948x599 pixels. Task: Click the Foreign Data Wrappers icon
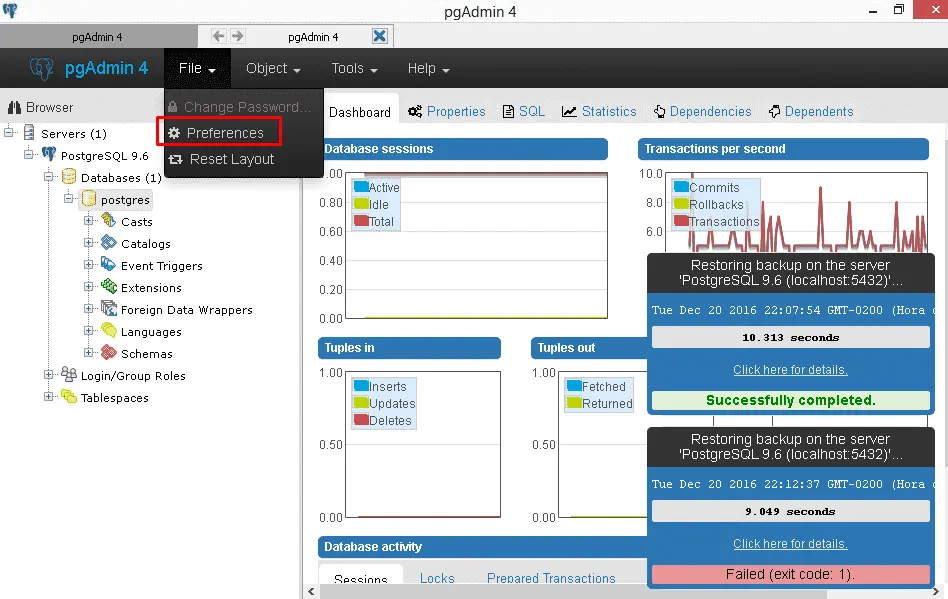(x=109, y=309)
